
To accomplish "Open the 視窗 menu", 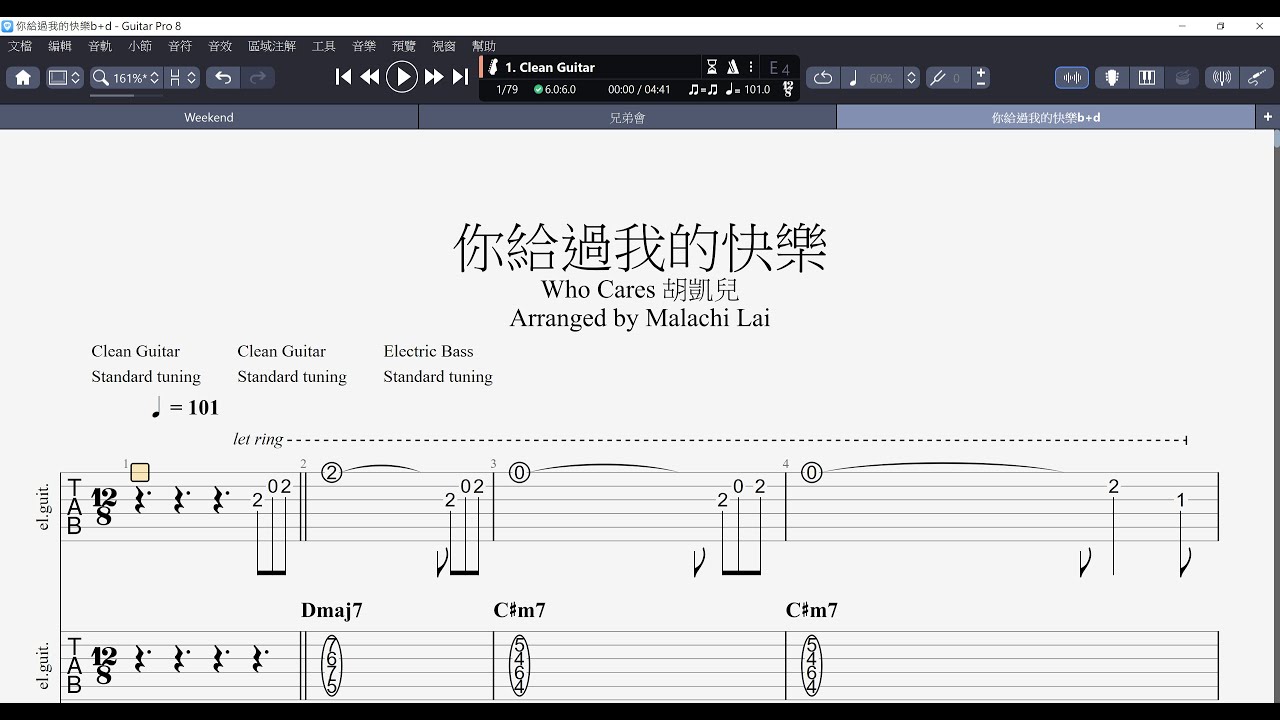I will point(444,46).
